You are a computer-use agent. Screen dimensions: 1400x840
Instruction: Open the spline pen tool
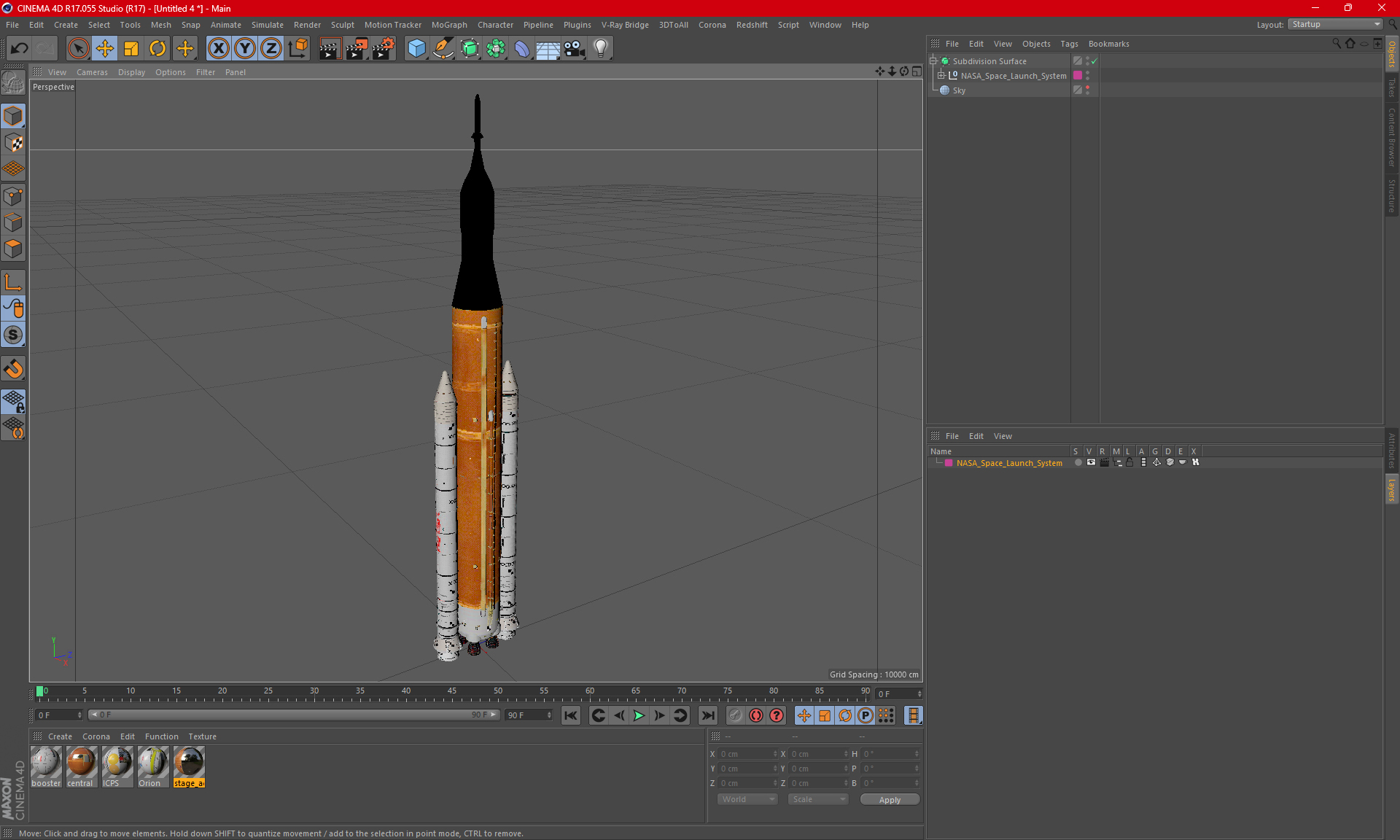tap(443, 48)
